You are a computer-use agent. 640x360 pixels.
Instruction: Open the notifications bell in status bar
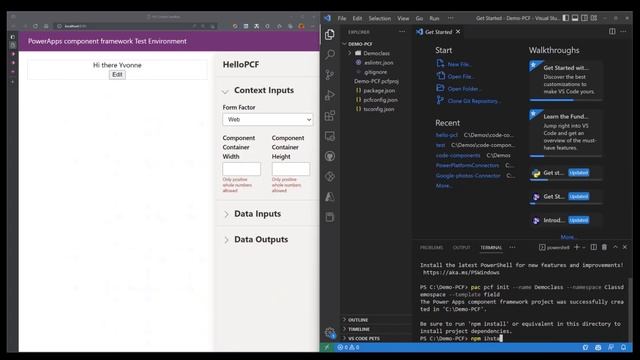pos(624,347)
